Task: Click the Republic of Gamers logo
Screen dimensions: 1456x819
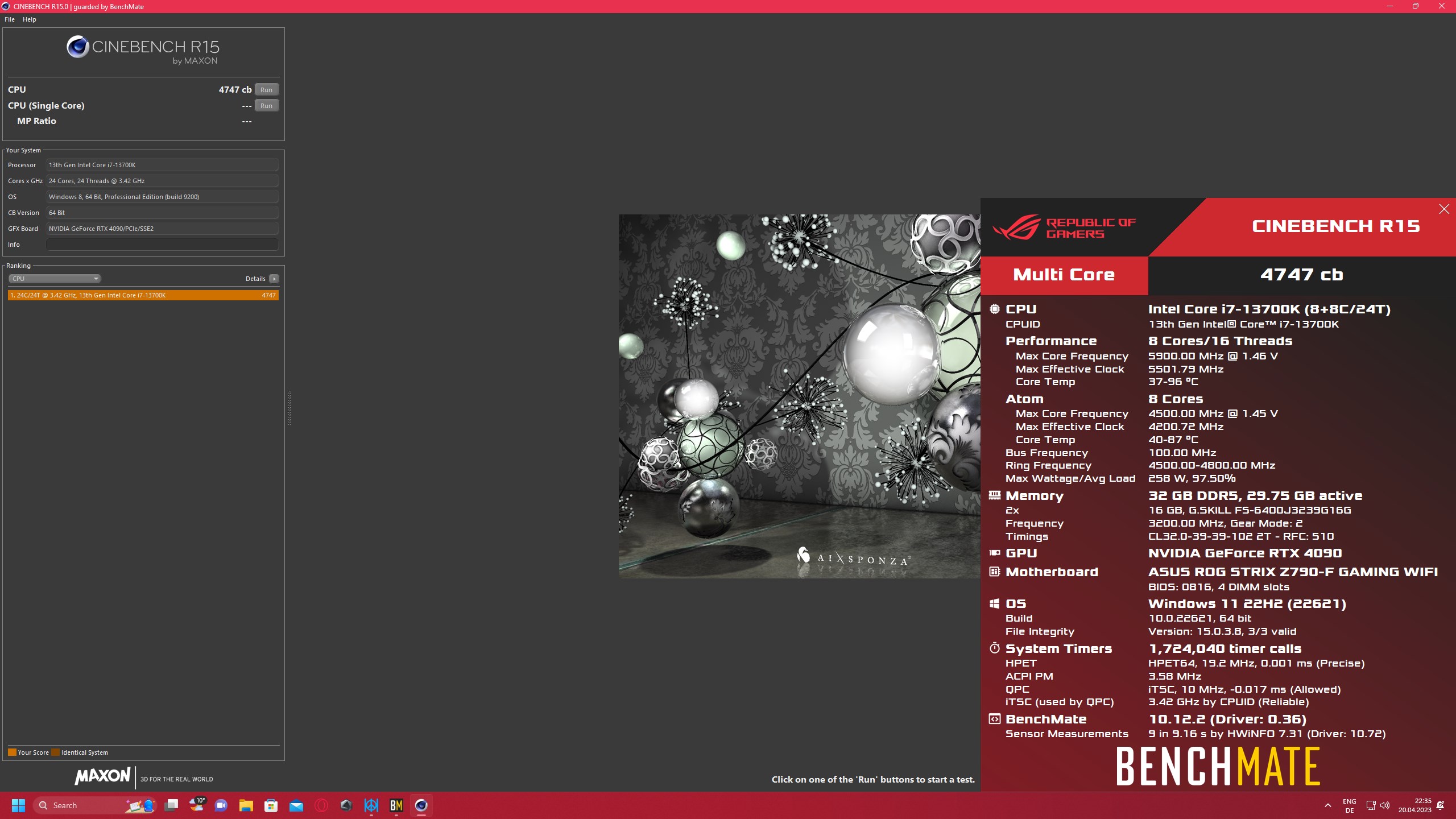Action: click(x=1064, y=228)
